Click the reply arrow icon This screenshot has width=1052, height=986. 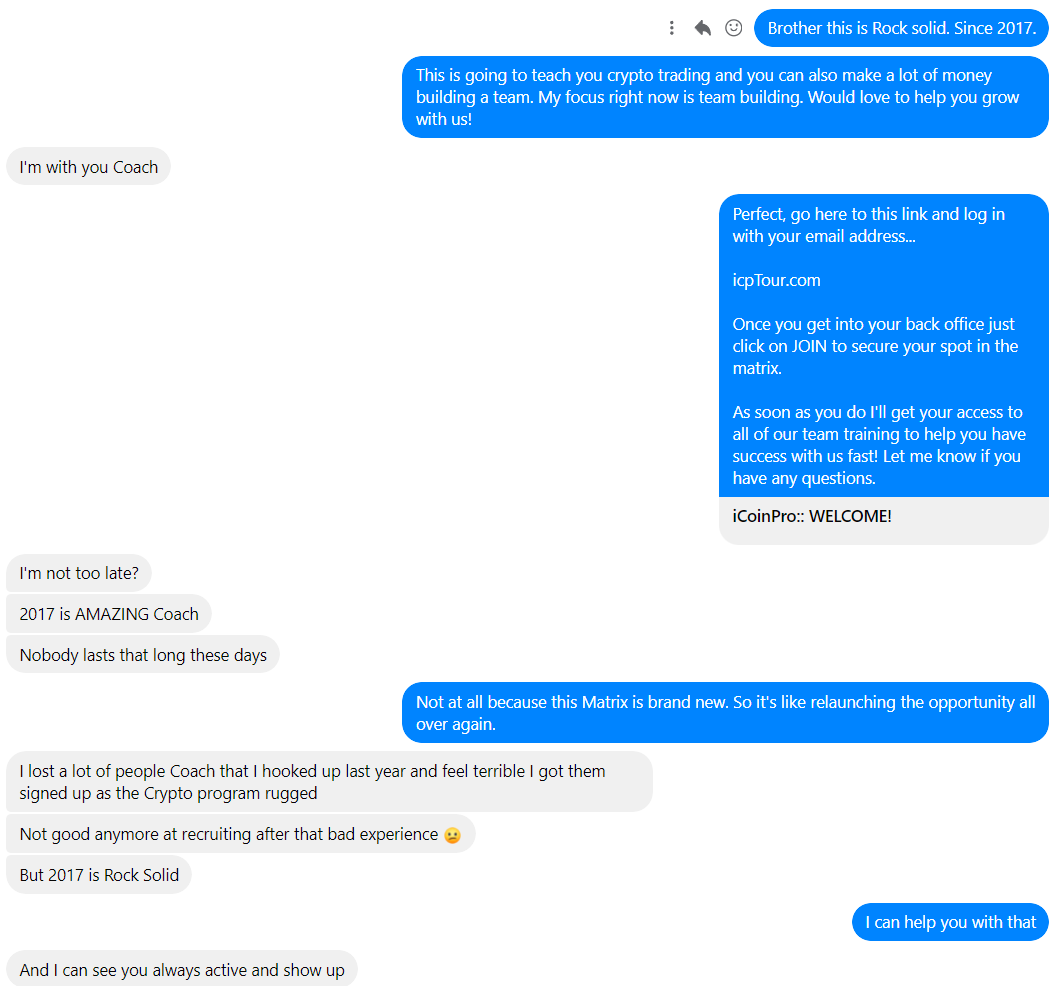tap(702, 28)
